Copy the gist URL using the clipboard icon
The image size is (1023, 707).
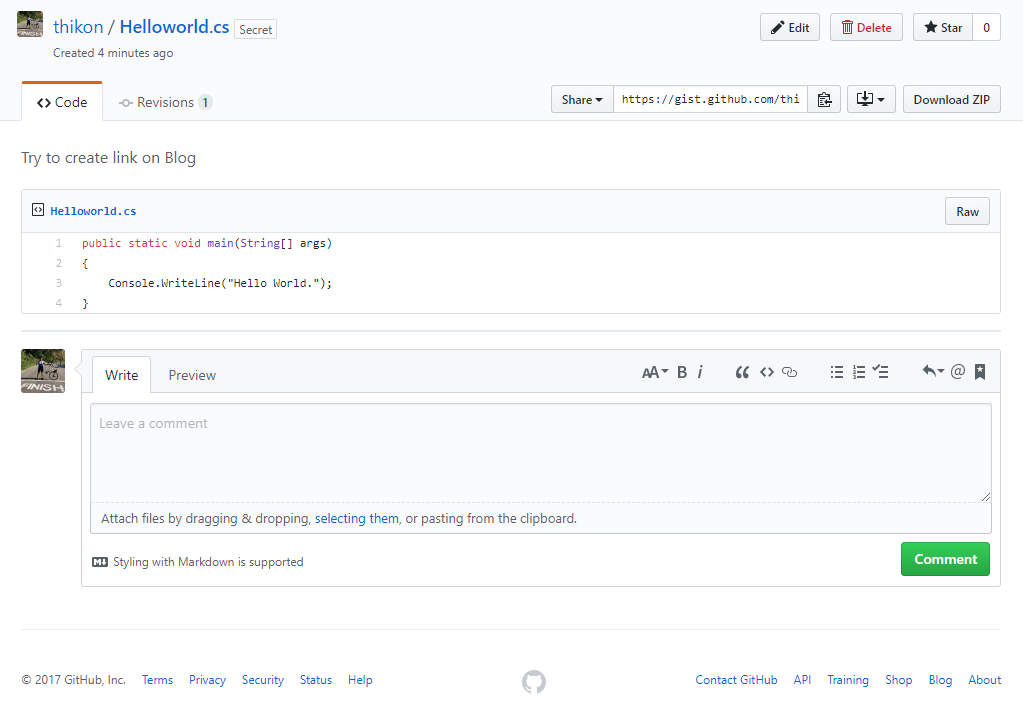[x=824, y=99]
